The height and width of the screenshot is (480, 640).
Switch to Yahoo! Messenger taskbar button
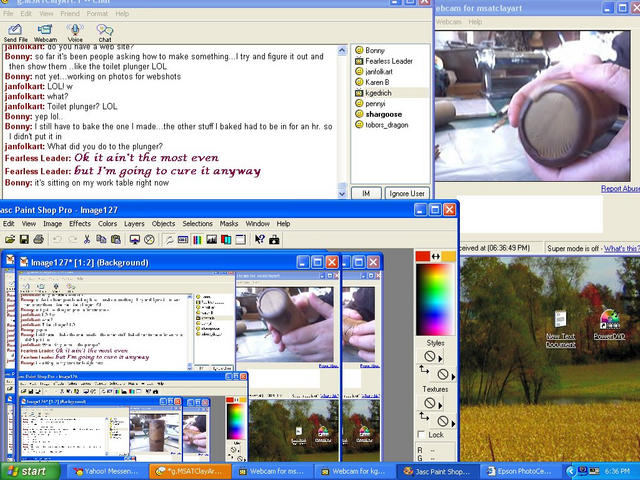coord(105,471)
